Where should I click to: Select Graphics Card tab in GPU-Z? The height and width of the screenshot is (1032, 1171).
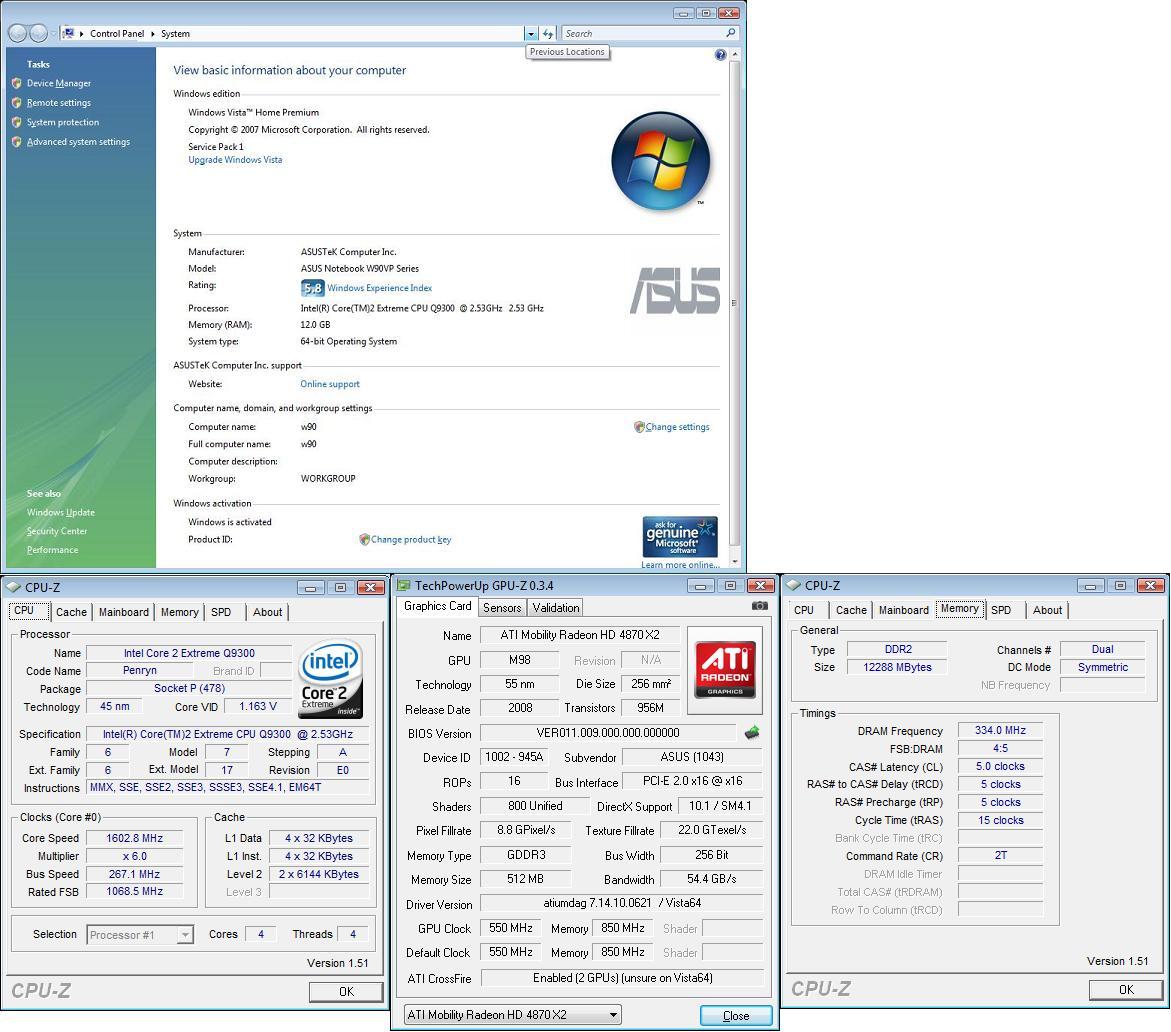pyautogui.click(x=438, y=606)
